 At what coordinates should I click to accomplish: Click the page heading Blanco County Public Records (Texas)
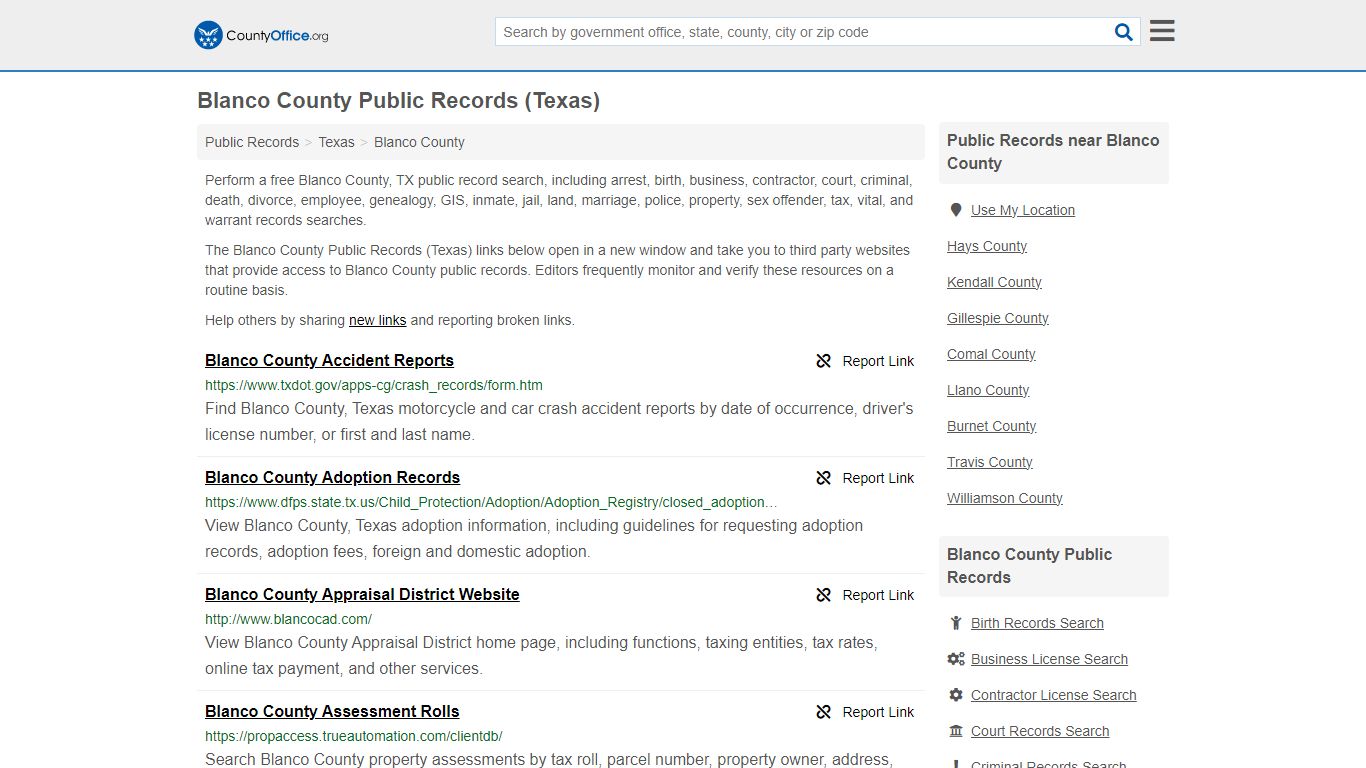[398, 100]
